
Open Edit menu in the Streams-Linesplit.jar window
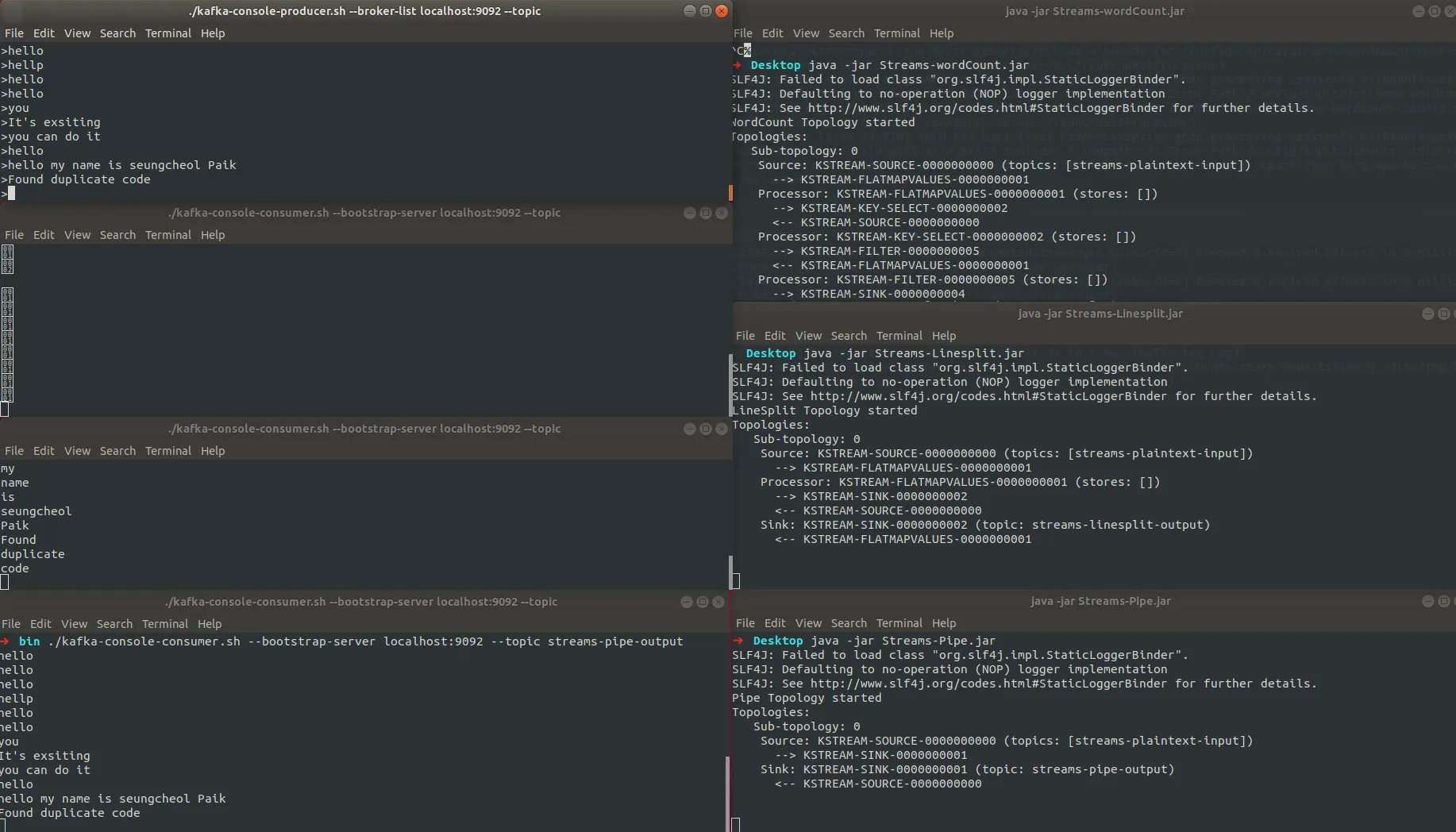click(x=775, y=336)
